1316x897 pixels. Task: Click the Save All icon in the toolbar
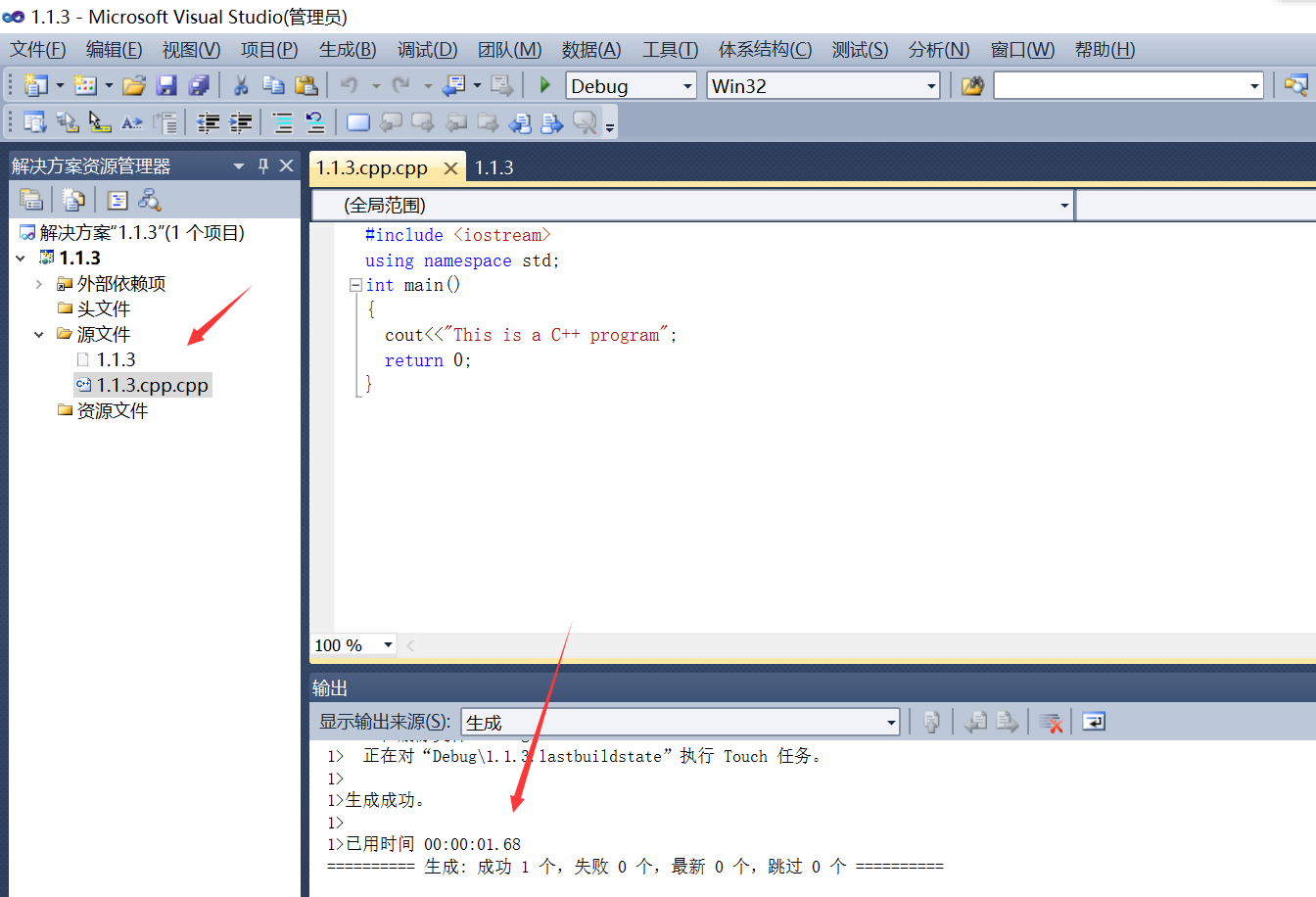click(x=197, y=85)
